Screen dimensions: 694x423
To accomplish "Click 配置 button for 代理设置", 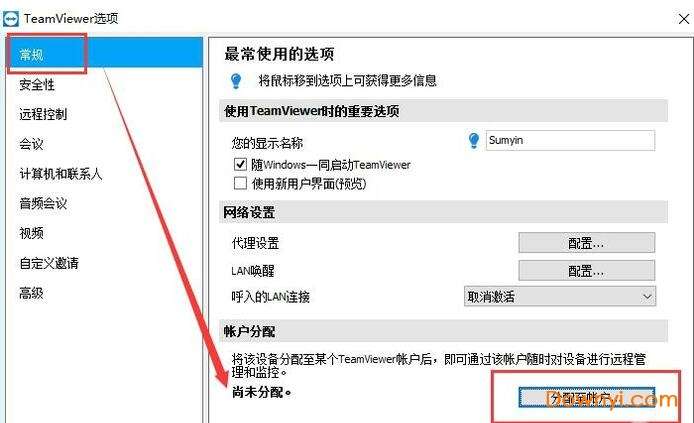I will 586,243.
